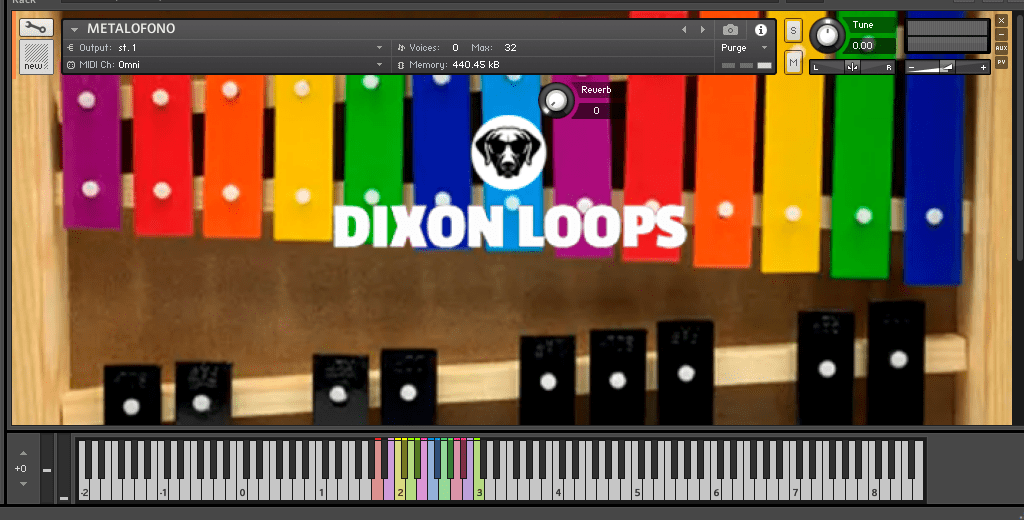Expand the METALOFONO instrument name dropdown
The height and width of the screenshot is (520, 1024).
point(74,29)
